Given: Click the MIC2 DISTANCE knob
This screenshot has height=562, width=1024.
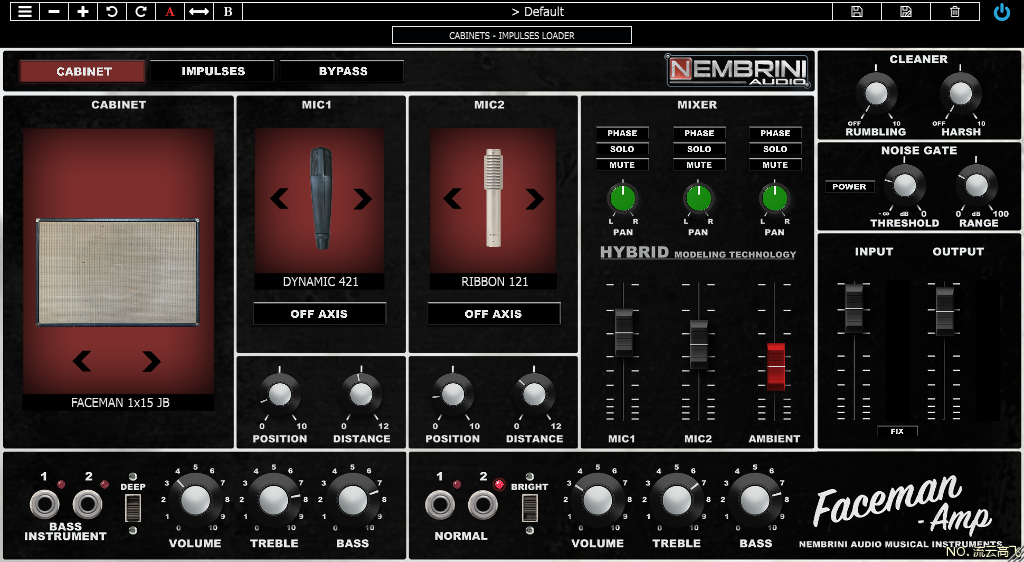Looking at the screenshot, I should pos(534,394).
